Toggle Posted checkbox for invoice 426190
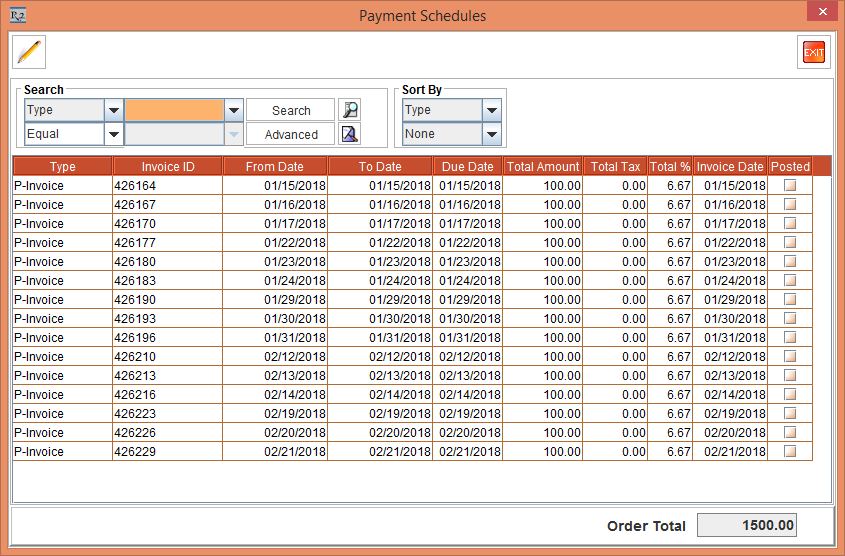Image resolution: width=845 pixels, height=556 pixels. (x=790, y=300)
